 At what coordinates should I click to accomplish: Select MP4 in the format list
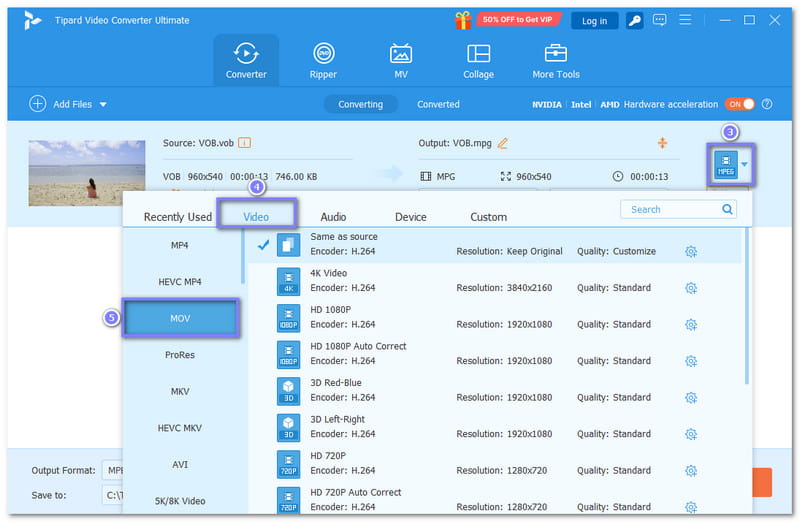pyautogui.click(x=180, y=245)
